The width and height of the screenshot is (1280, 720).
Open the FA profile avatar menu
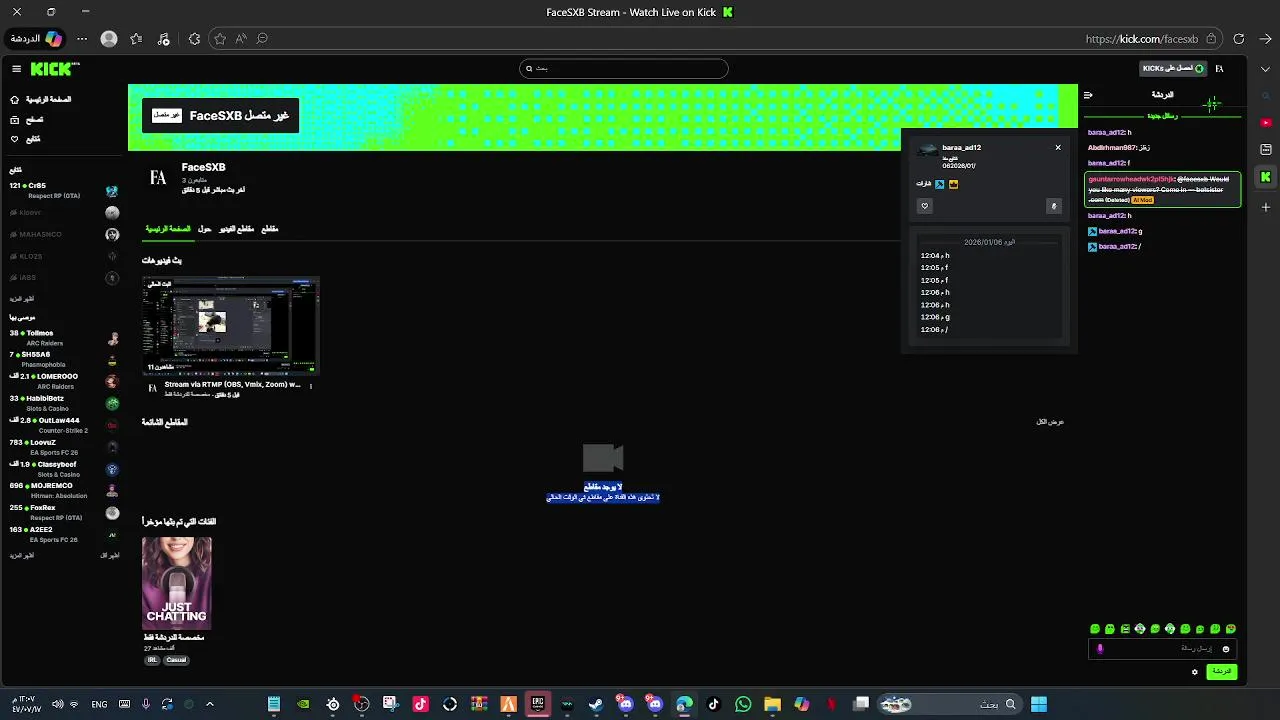1219,69
